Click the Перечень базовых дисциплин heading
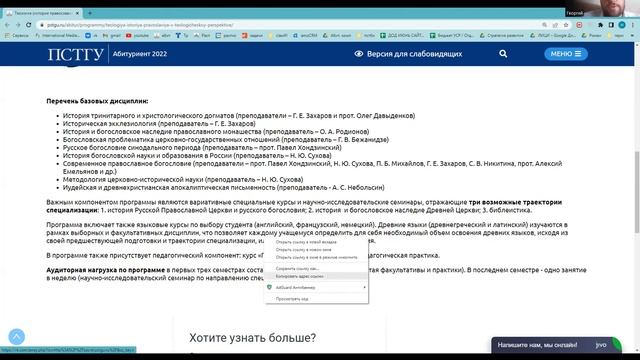The image size is (640, 360). [x=97, y=101]
